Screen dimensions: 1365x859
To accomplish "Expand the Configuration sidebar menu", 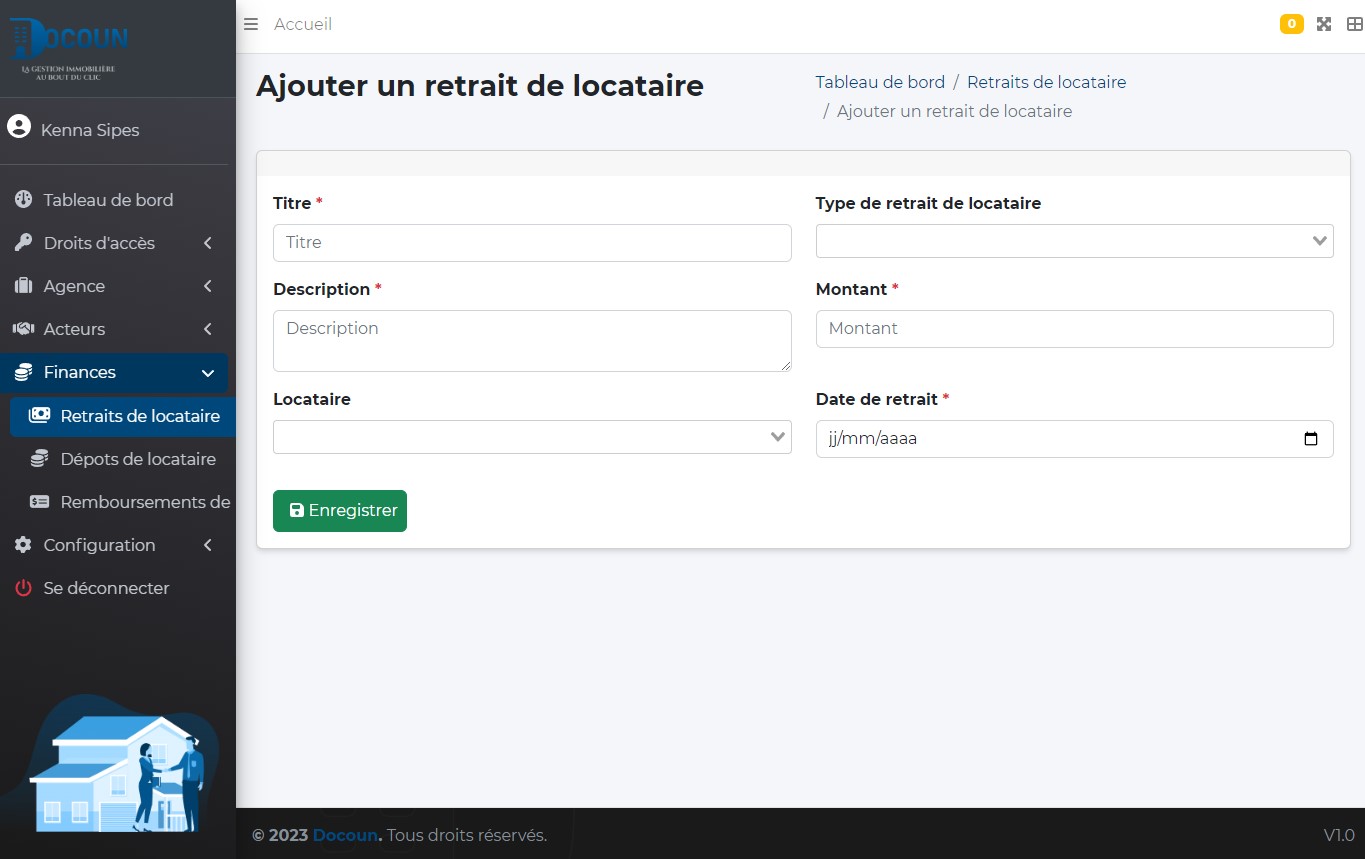I will pos(115,545).
